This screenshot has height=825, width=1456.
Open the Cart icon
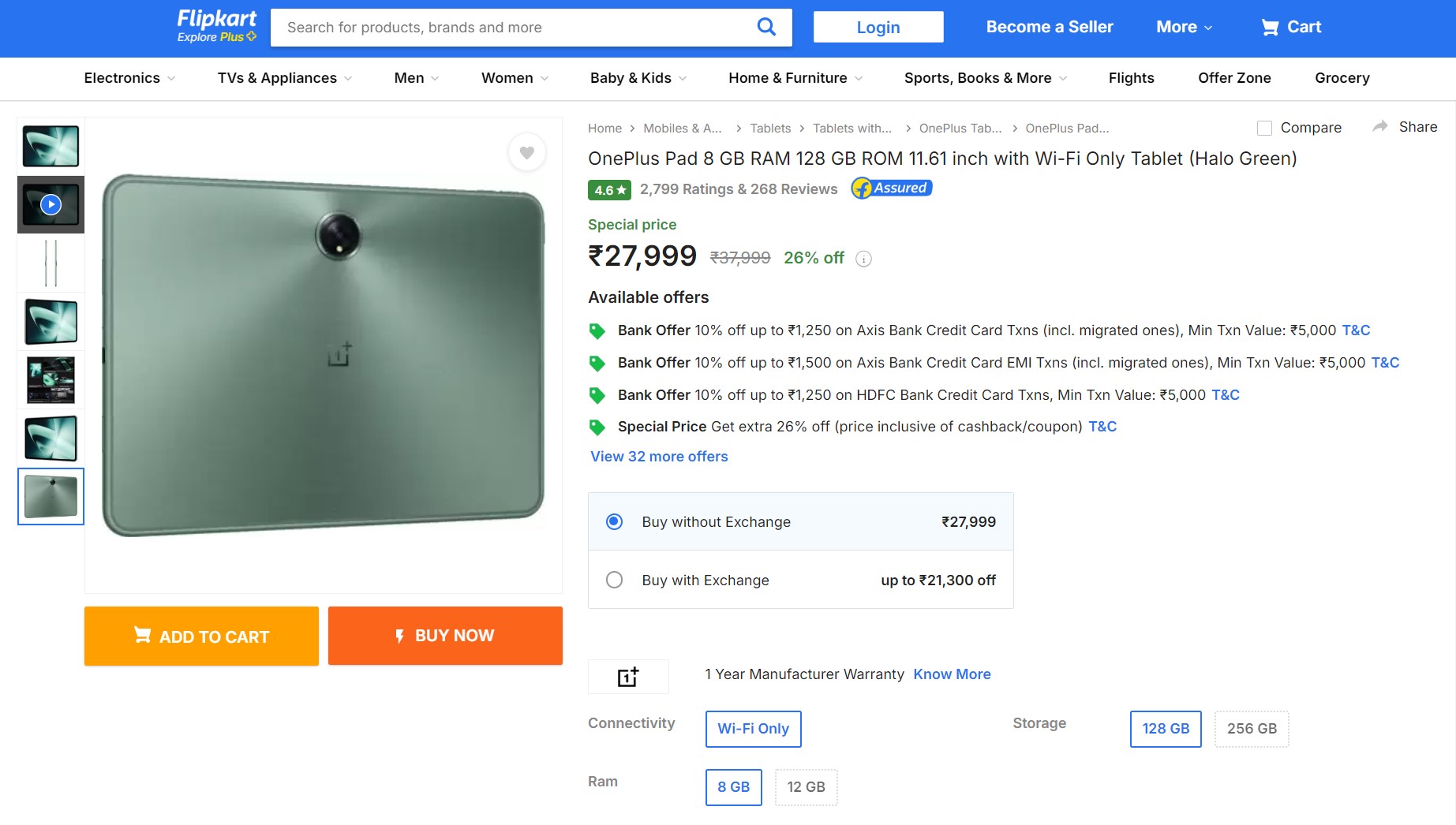point(1269,26)
